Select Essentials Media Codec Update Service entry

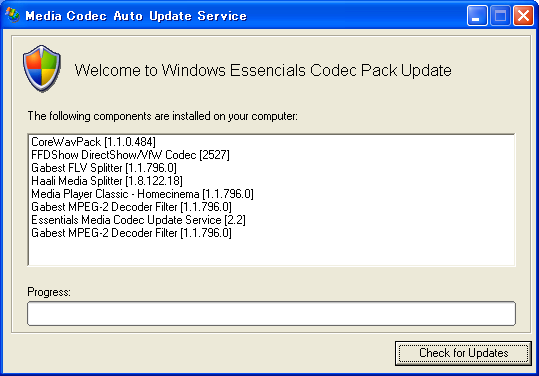138,220
